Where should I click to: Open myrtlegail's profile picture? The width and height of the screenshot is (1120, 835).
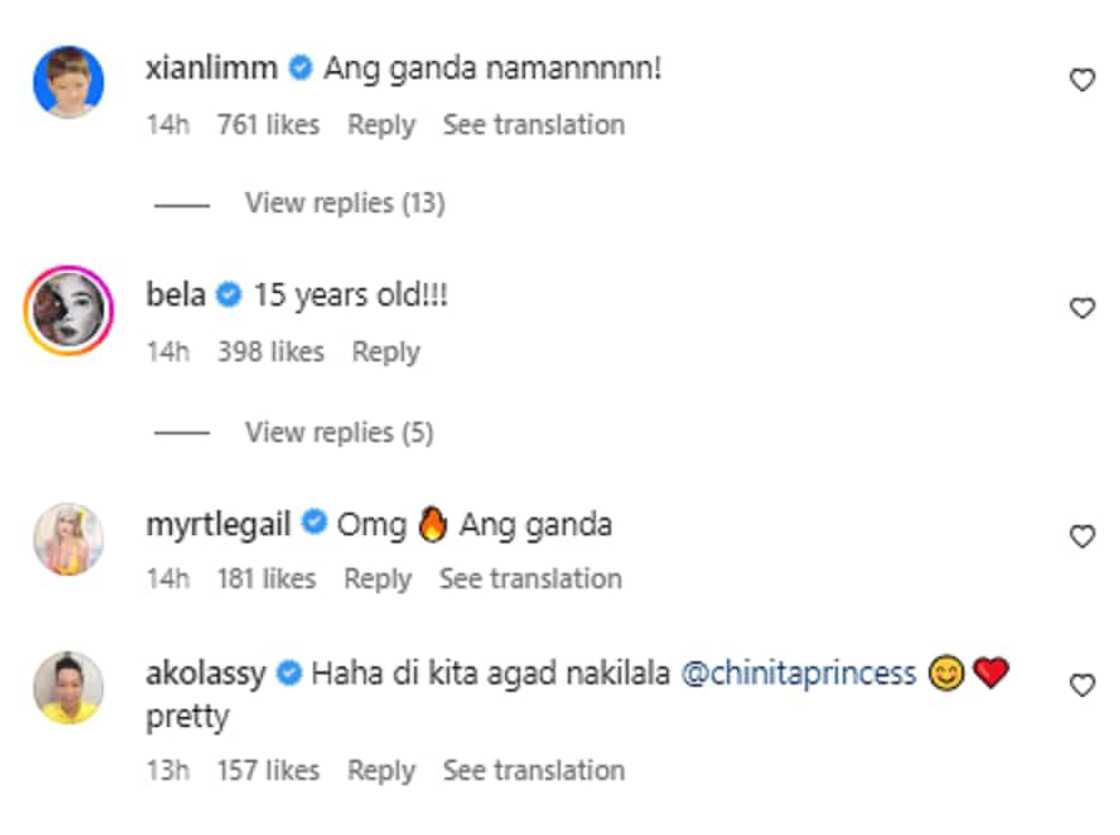pos(68,539)
